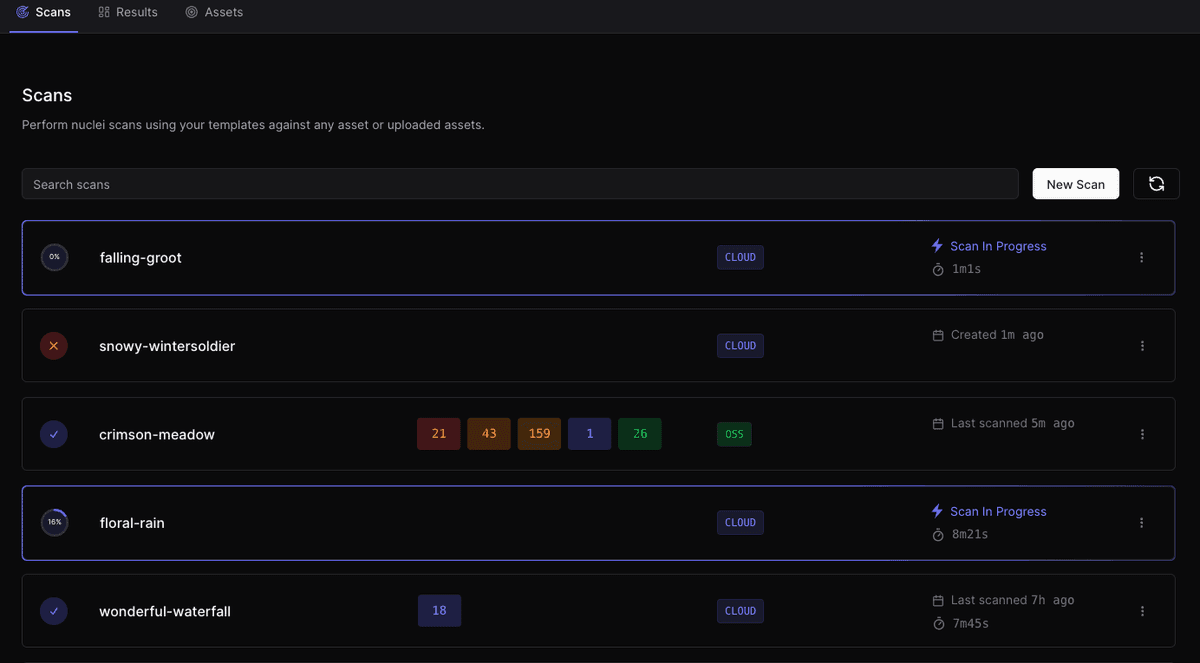Click the calendar icon on wonderful-waterfall row
The image size is (1200, 663).
click(937, 599)
